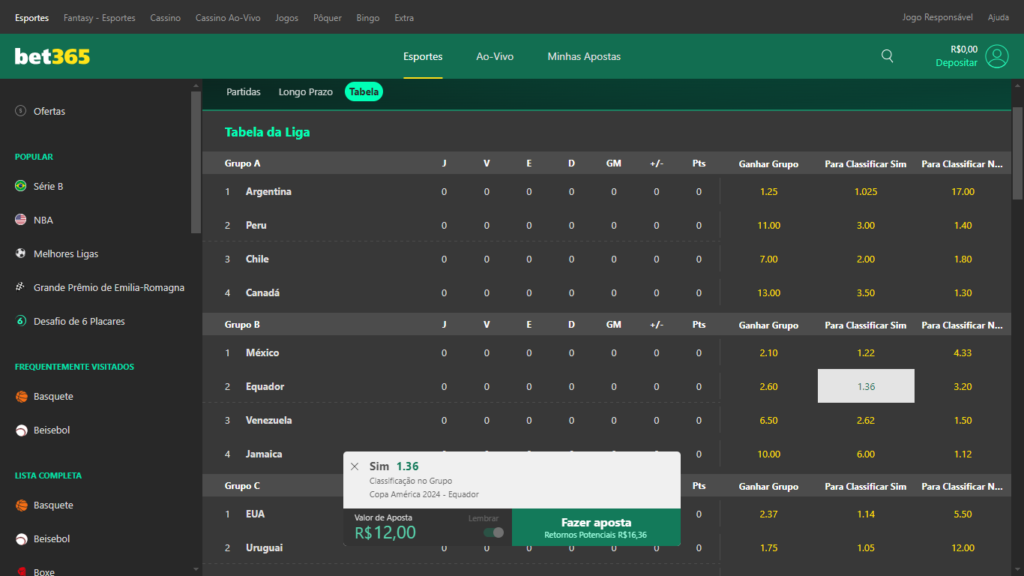This screenshot has height=576, width=1024.
Task: Open Pôquer in the top bar
Action: pyautogui.click(x=327, y=18)
